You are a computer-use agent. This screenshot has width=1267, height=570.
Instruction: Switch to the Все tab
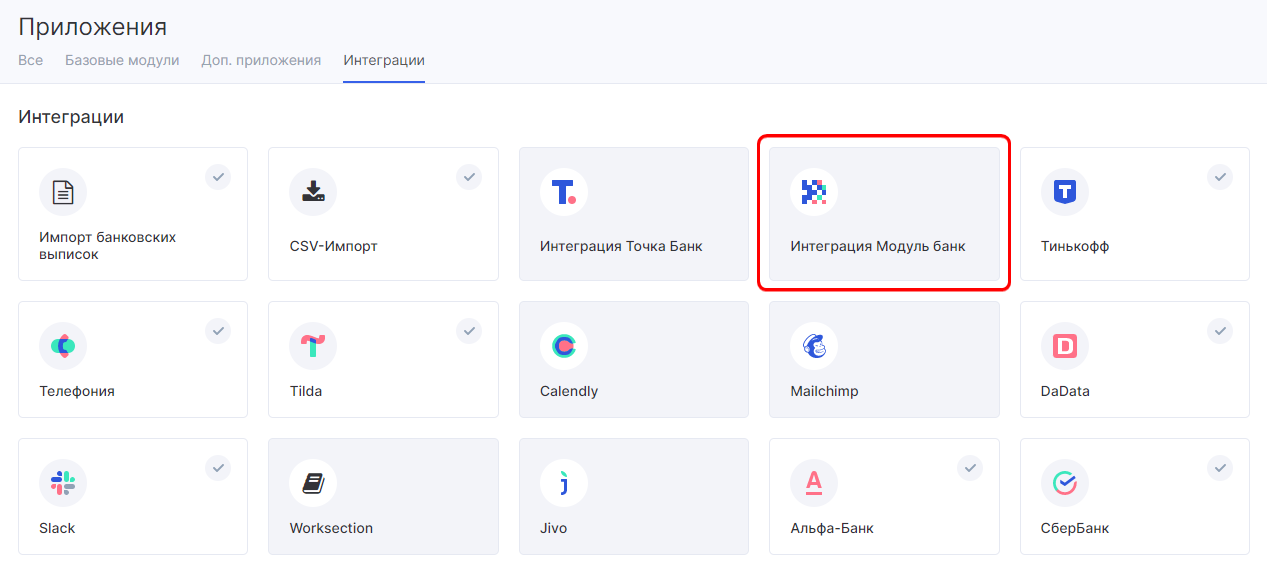(x=31, y=60)
